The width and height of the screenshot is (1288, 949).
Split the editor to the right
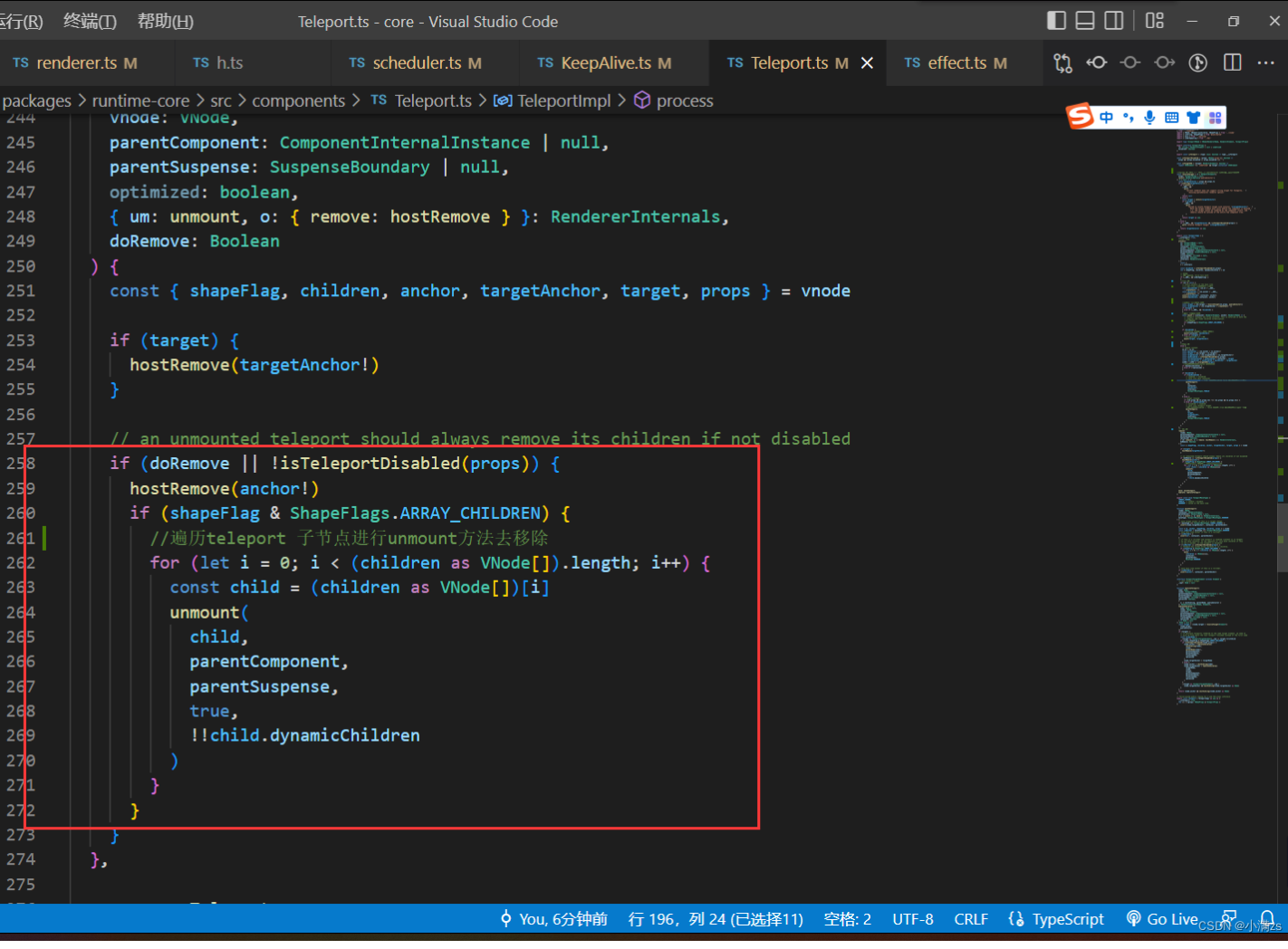1232,62
